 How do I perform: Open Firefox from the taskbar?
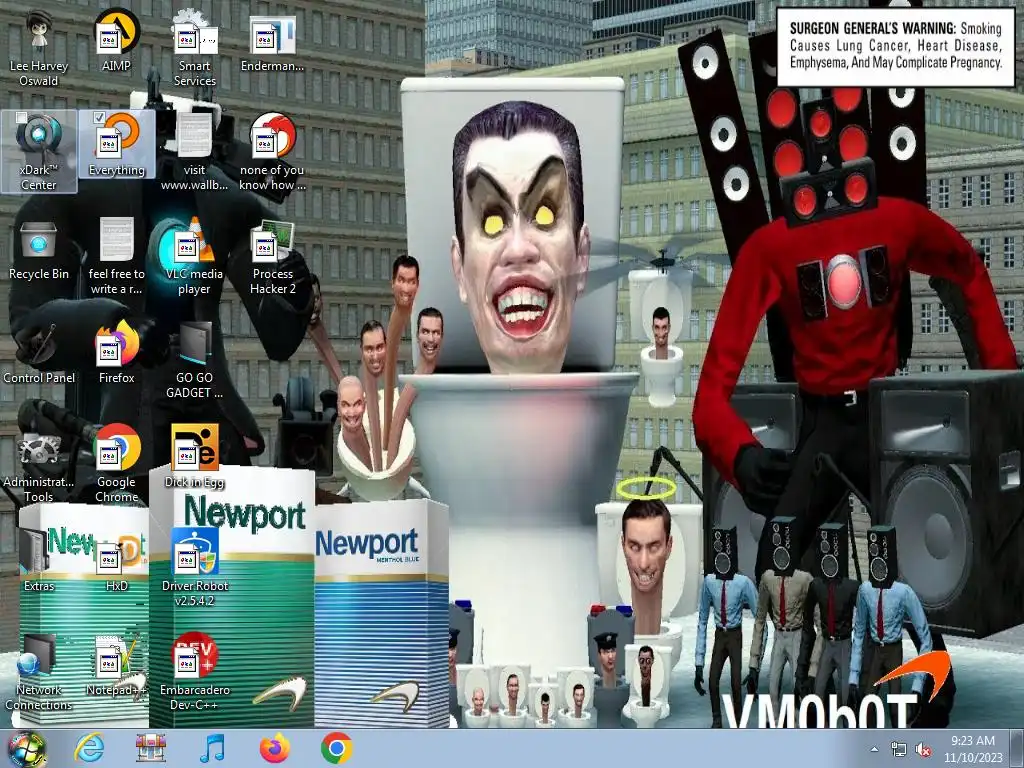click(x=274, y=748)
